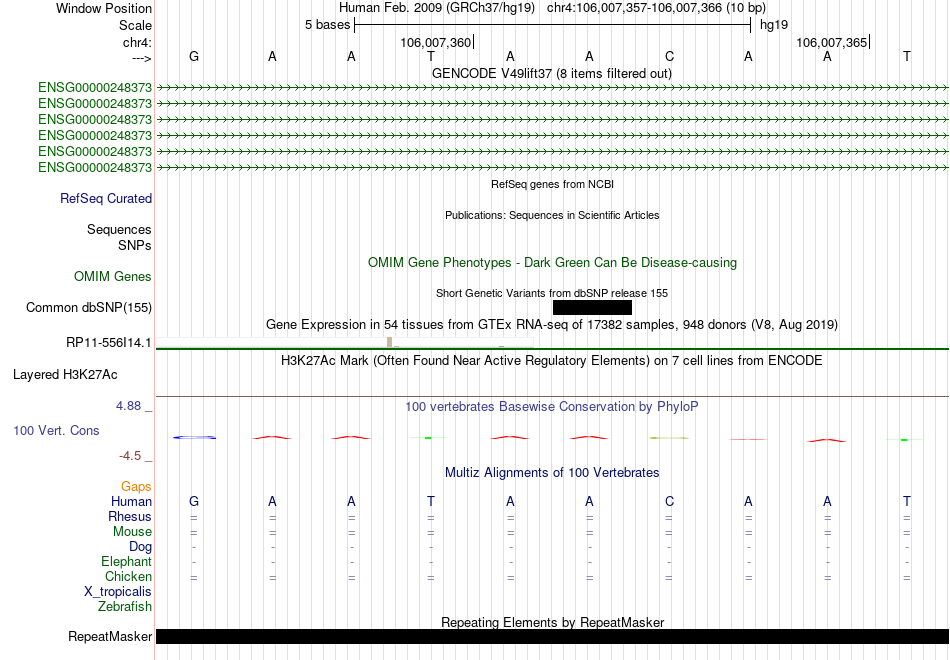The image size is (950, 660).
Task: Click the G base in chr4 sequence row
Action: click(x=194, y=56)
